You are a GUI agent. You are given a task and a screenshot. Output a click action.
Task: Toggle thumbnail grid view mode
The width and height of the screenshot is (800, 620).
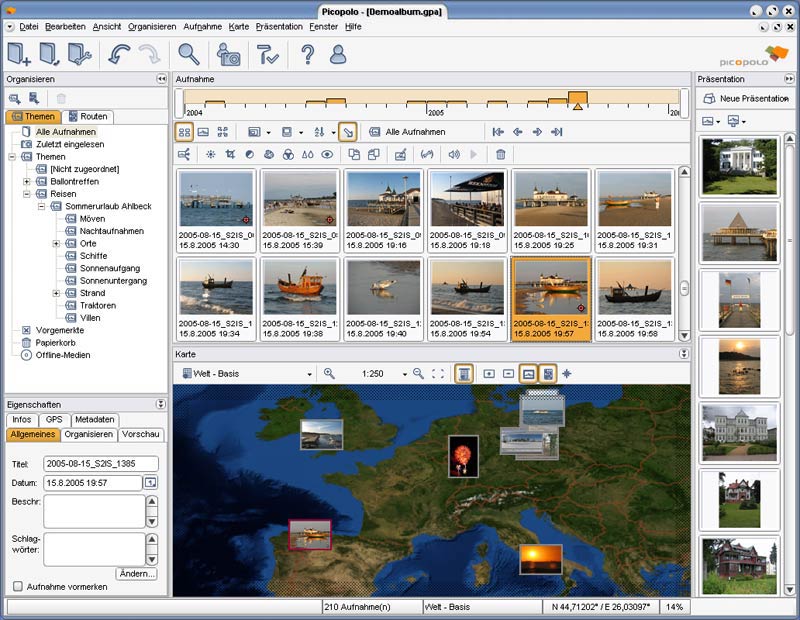pyautogui.click(x=185, y=132)
